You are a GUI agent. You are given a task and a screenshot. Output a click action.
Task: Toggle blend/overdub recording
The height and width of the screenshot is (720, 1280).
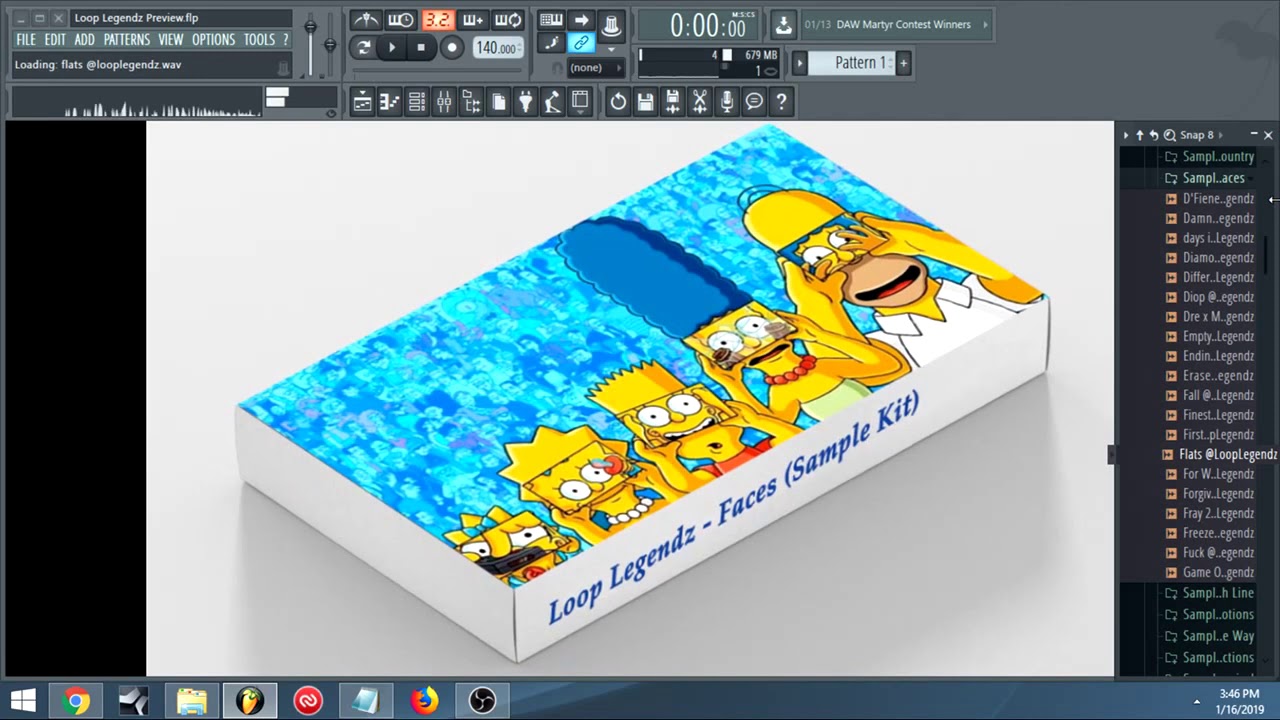[473, 20]
